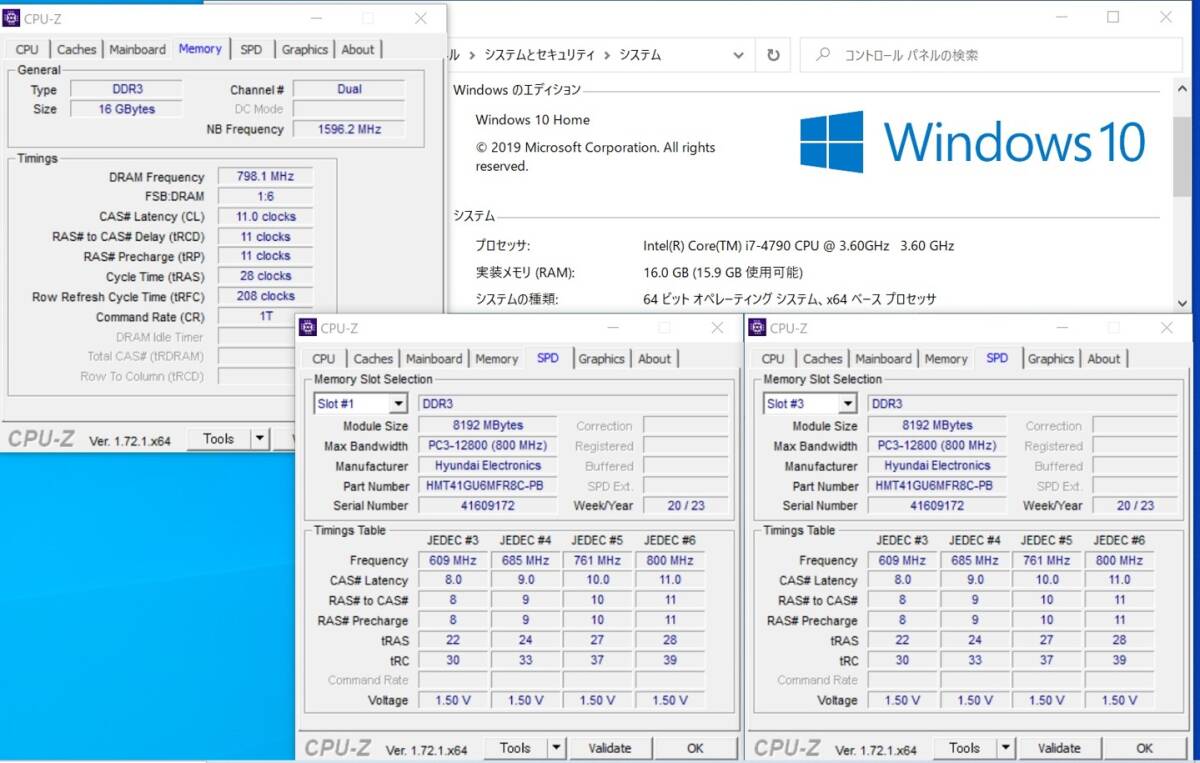
Task: Click Validate button in Slot #3 window
Action: pyautogui.click(x=1059, y=747)
